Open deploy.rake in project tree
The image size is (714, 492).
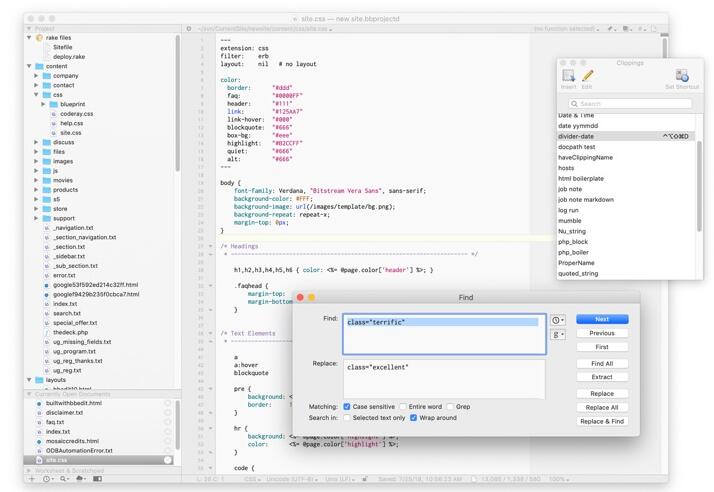(69, 57)
